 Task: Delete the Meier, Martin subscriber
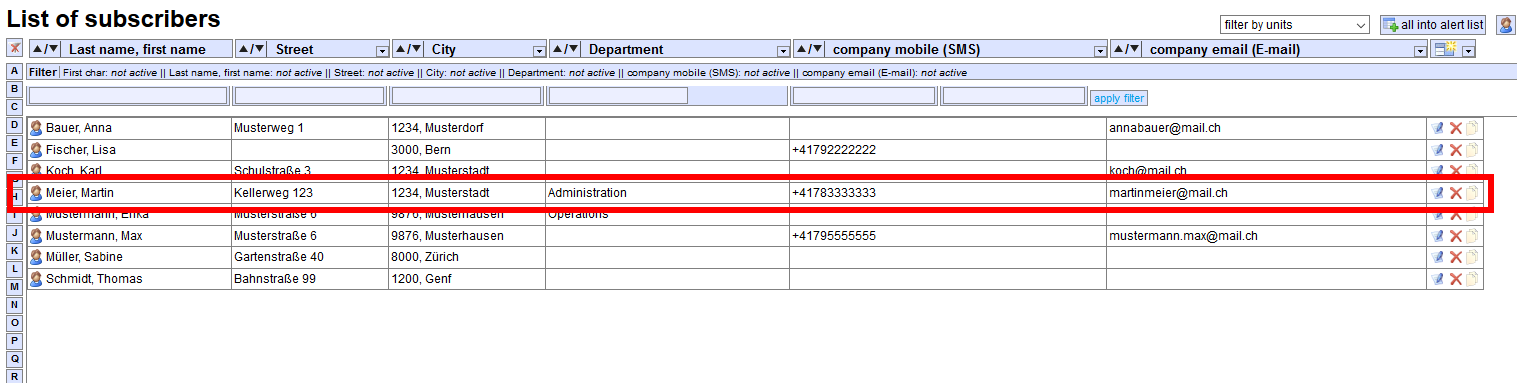tap(1455, 193)
